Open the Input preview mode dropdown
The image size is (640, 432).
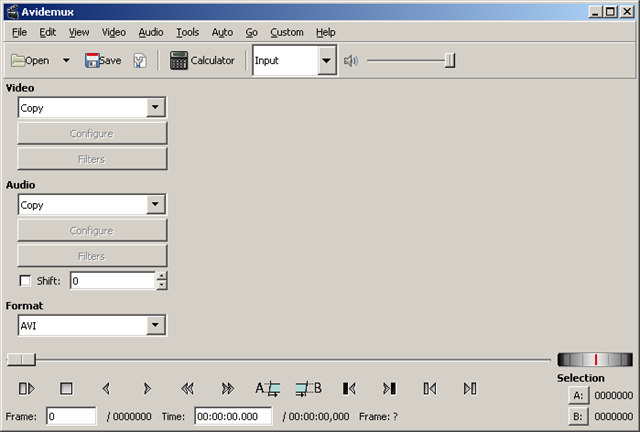coord(295,61)
